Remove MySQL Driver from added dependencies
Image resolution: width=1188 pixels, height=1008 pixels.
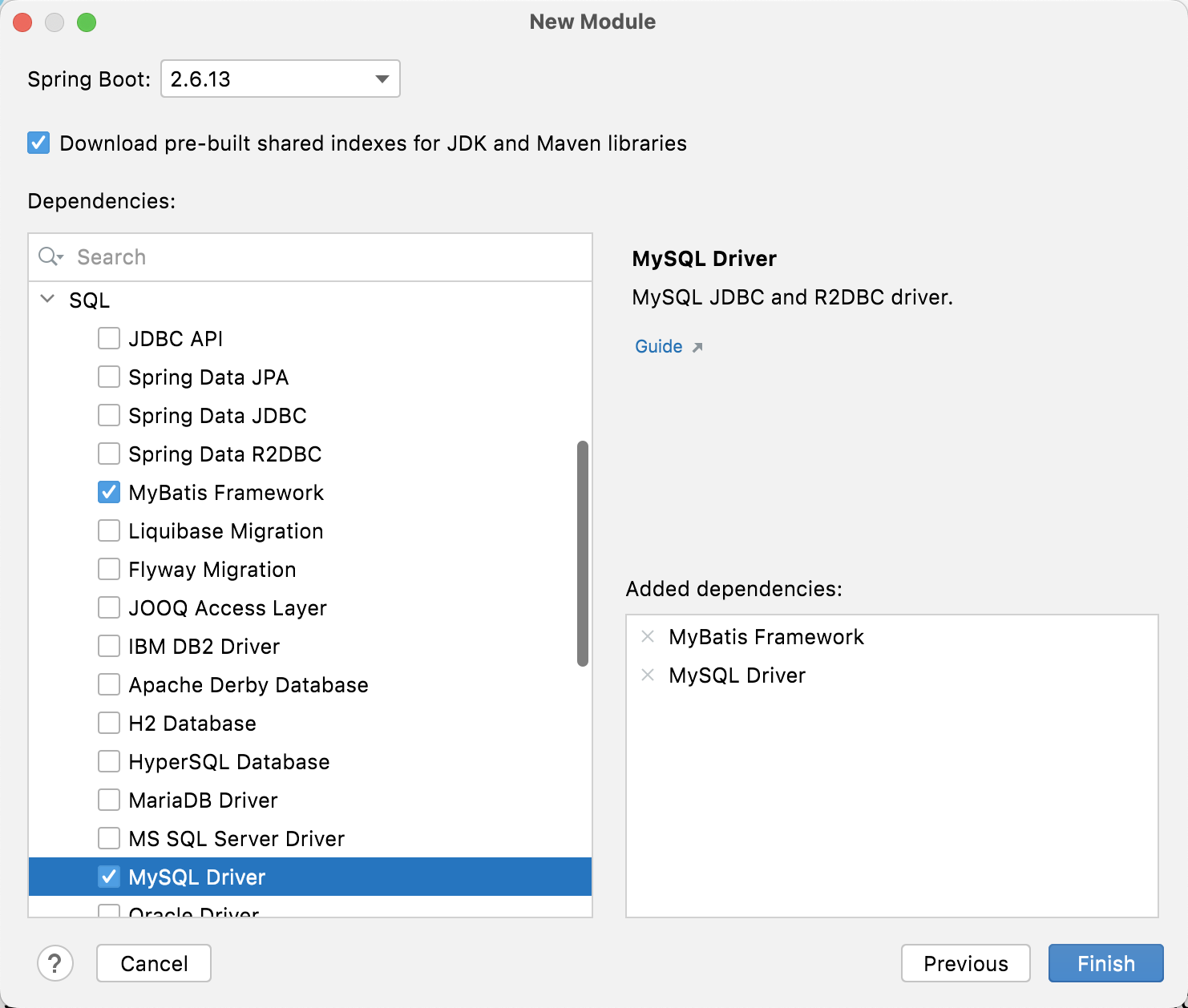pos(648,675)
